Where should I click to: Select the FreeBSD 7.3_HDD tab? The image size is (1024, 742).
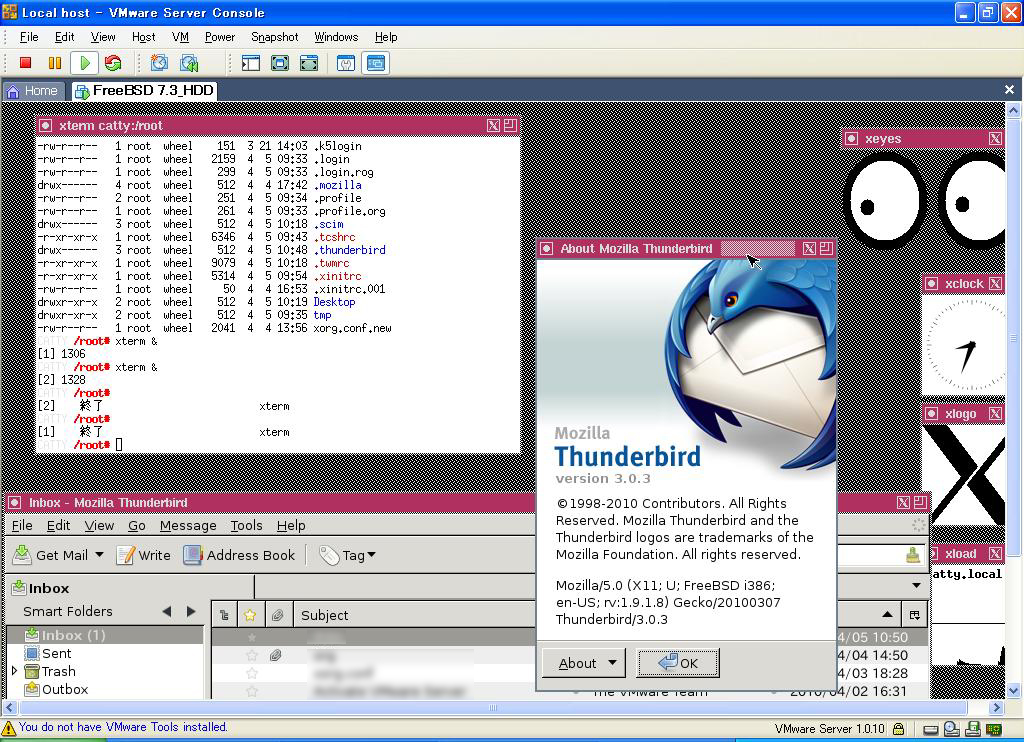[x=144, y=91]
